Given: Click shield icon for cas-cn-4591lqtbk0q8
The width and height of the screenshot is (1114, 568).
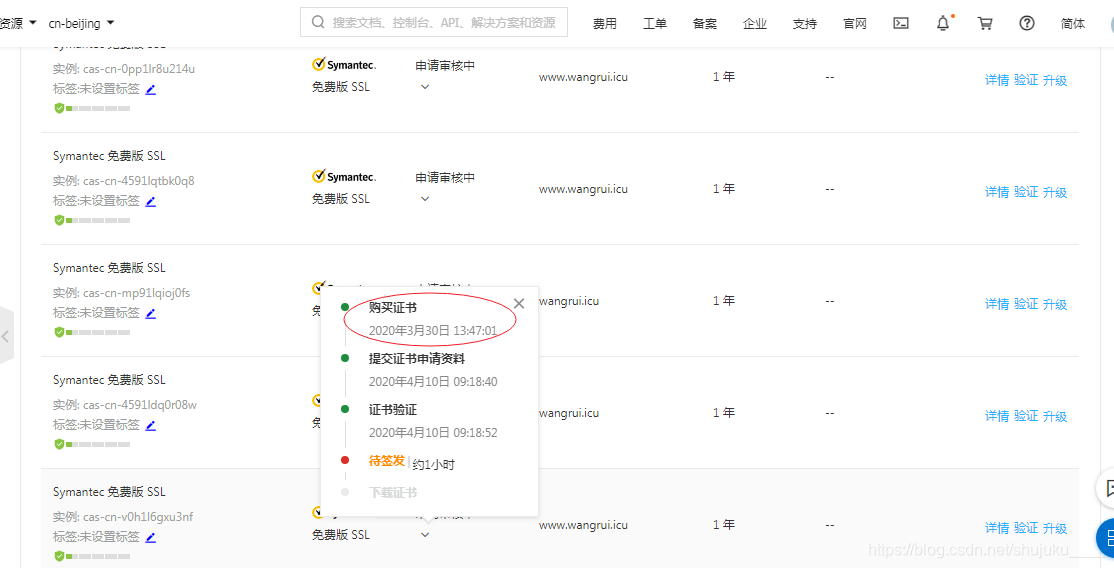Looking at the screenshot, I should click(59, 220).
